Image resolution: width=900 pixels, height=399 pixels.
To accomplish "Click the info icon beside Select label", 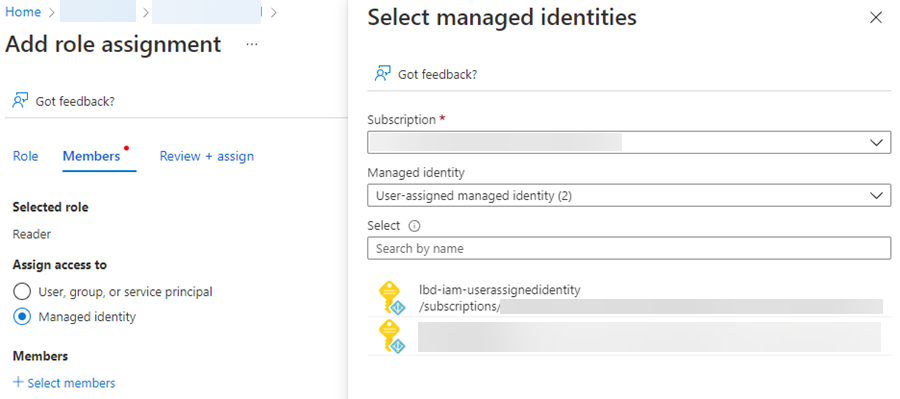I will pyautogui.click(x=414, y=226).
